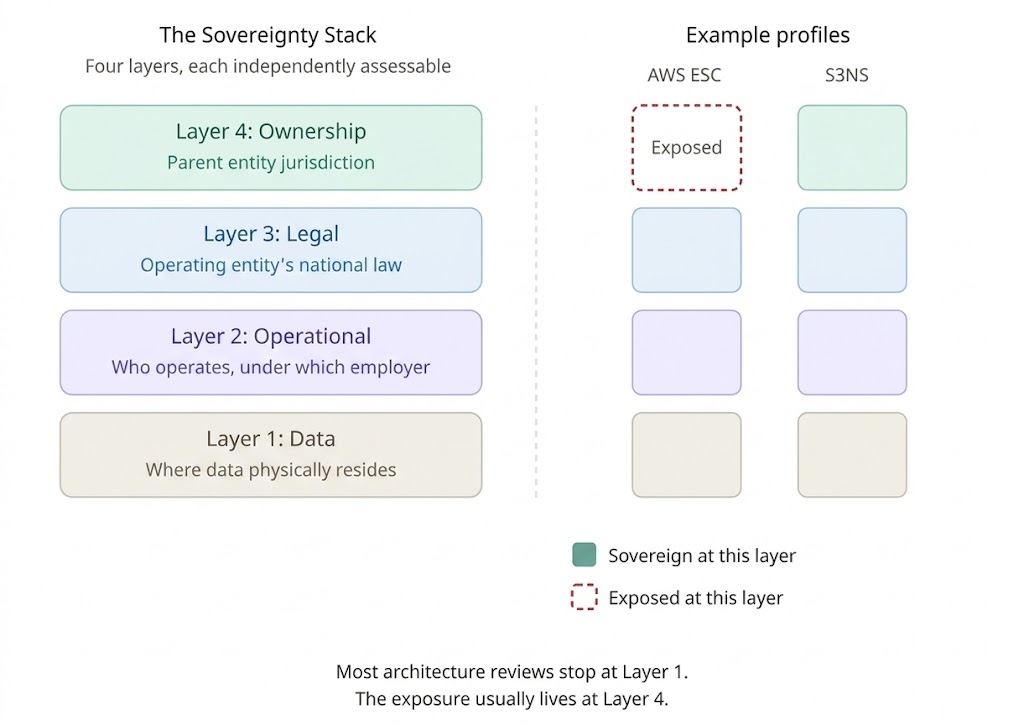Click the blue Legal square under S3NS
Viewport: 1024px width, 725px height.
point(852,250)
